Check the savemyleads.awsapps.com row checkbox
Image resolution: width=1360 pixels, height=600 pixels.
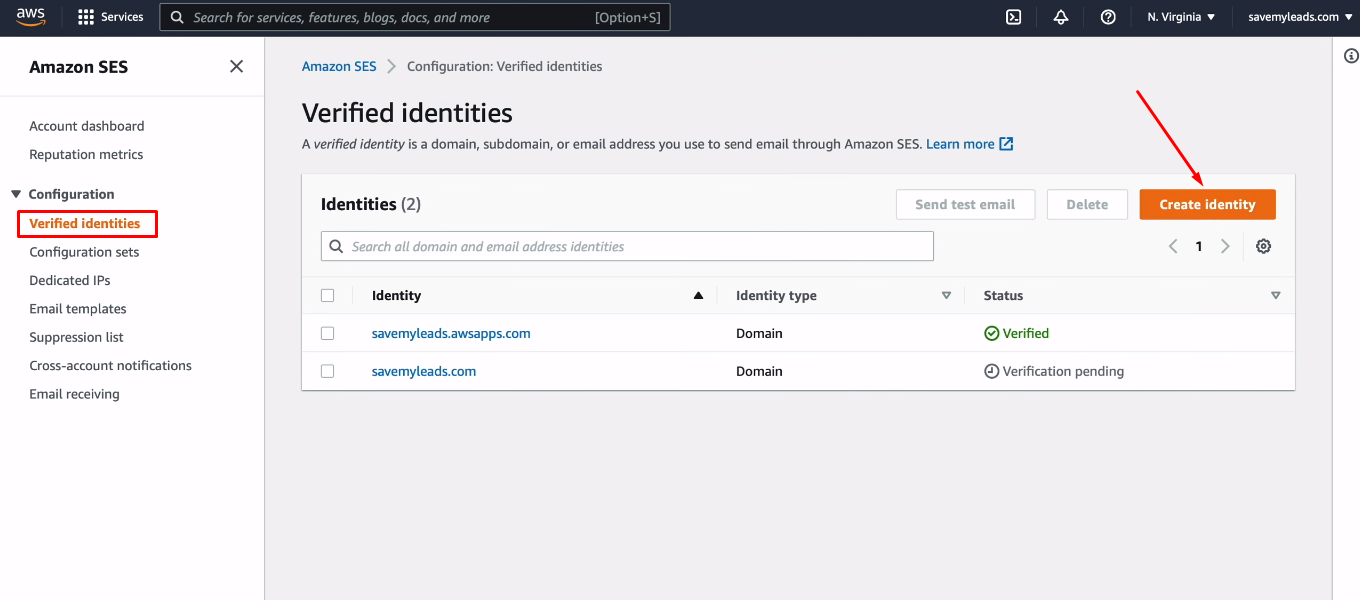328,333
